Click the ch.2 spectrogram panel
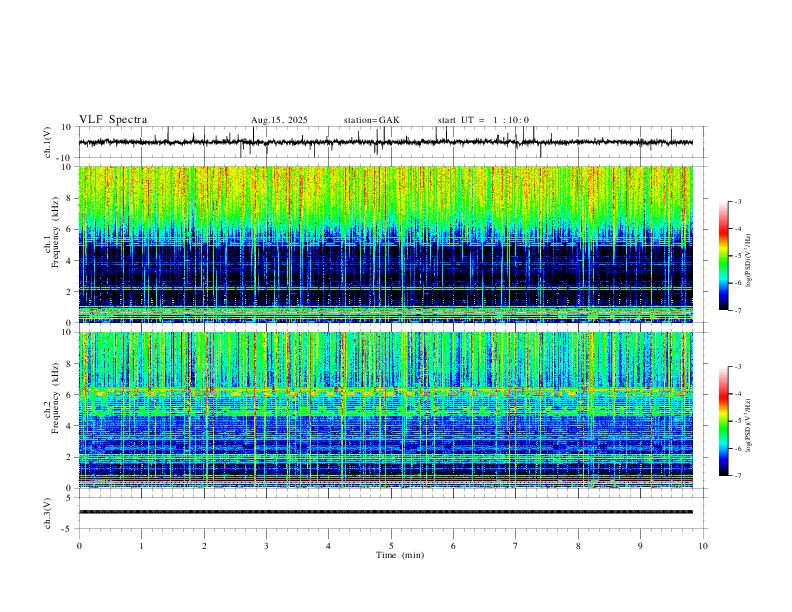Viewport: 792px width, 612px height. [386, 410]
